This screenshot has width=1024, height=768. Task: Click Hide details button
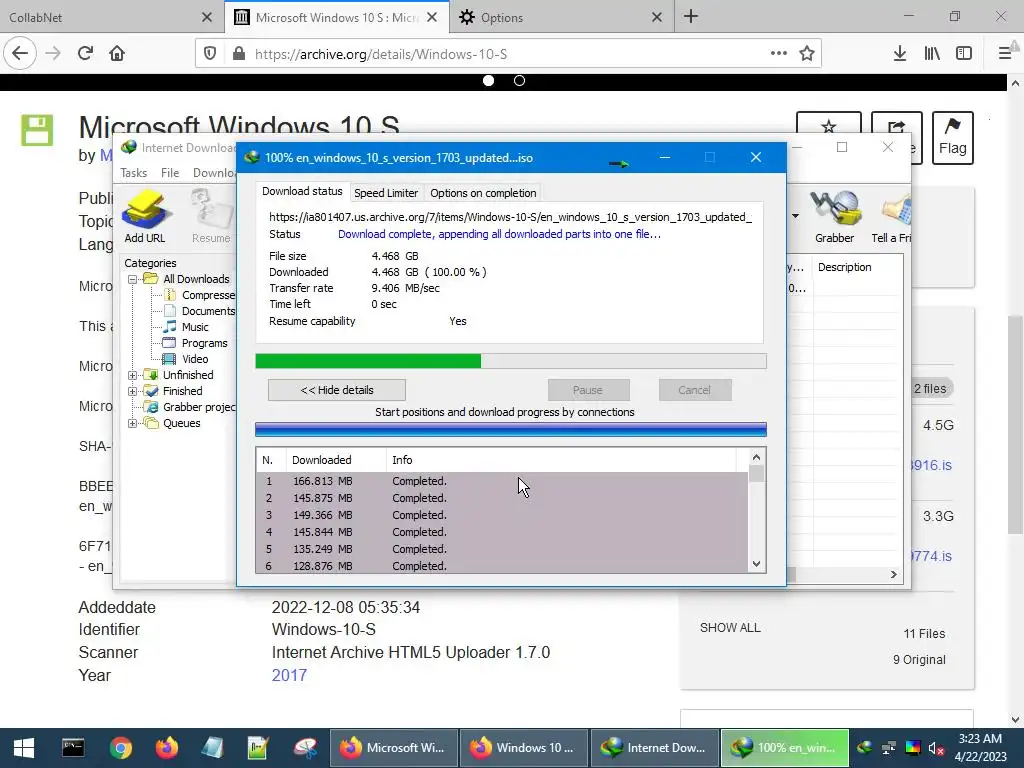tap(337, 390)
